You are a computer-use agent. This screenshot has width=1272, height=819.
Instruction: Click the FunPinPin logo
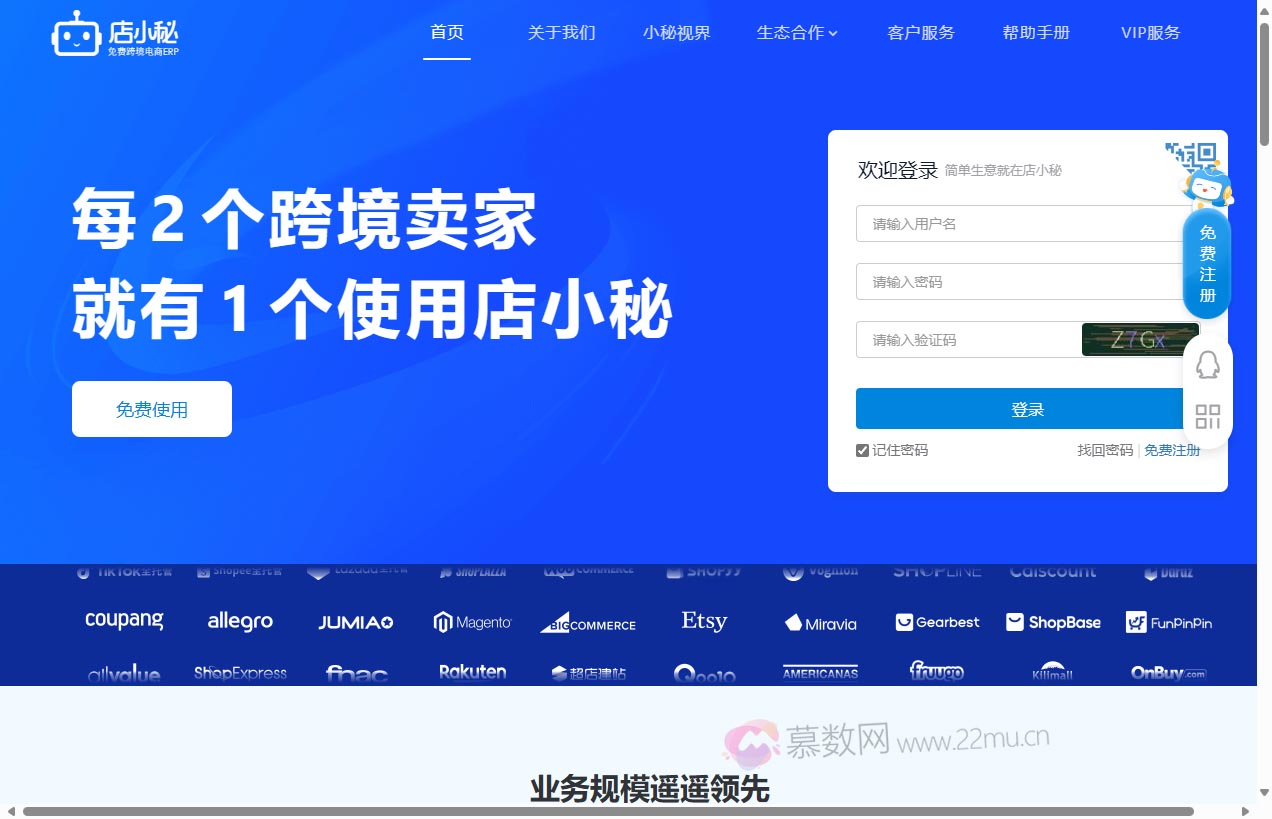coord(1168,622)
